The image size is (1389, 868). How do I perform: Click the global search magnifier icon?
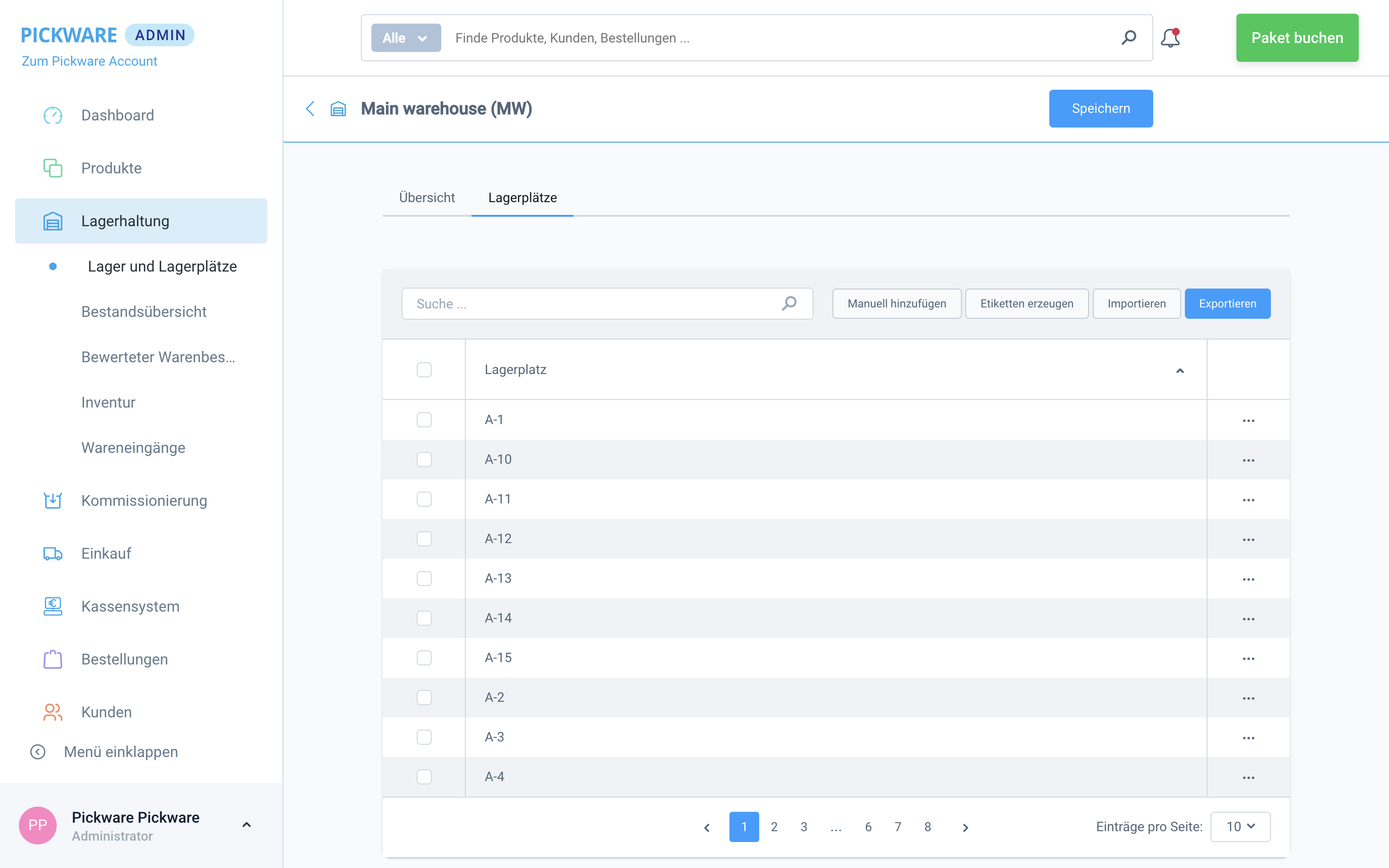point(1128,38)
